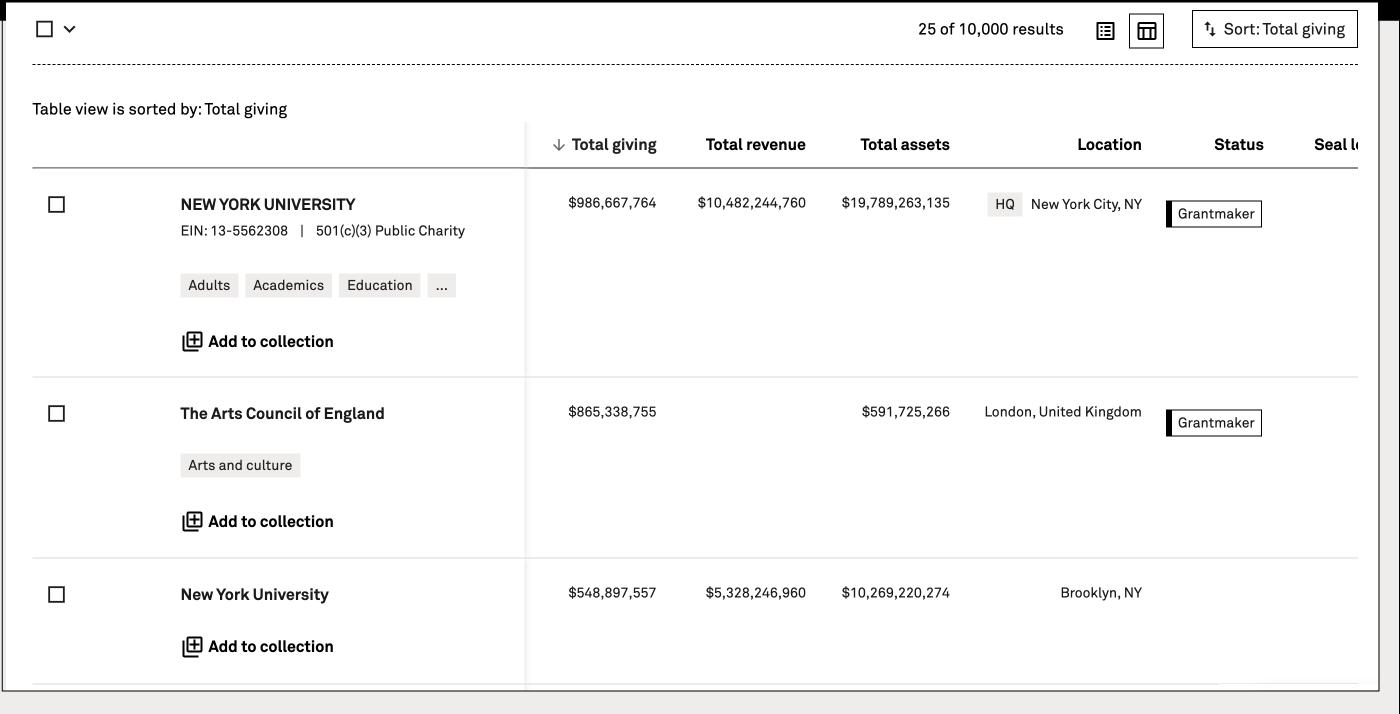Click the HQ badge next to New York City

[x=1005, y=205]
